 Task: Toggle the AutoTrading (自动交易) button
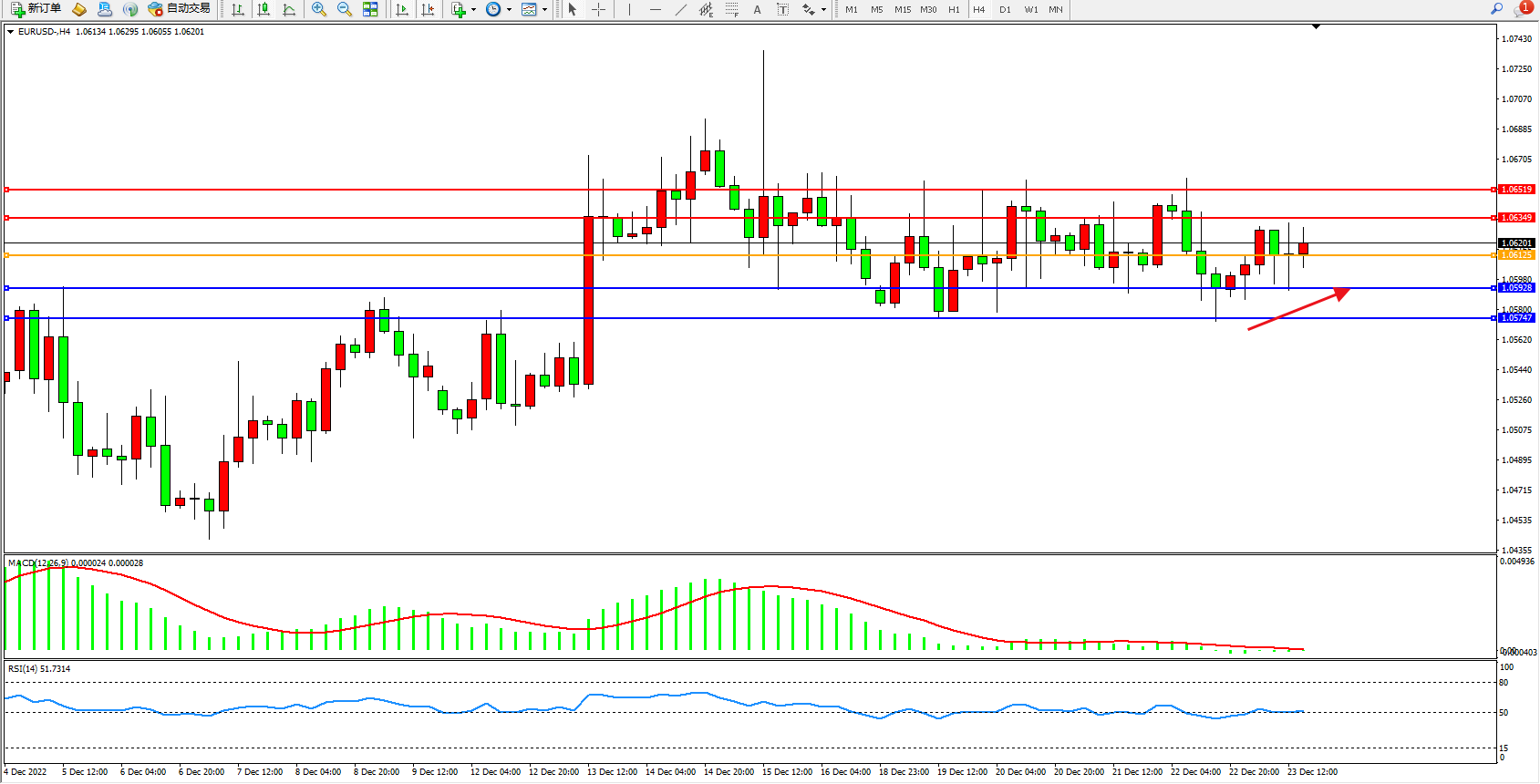180,9
